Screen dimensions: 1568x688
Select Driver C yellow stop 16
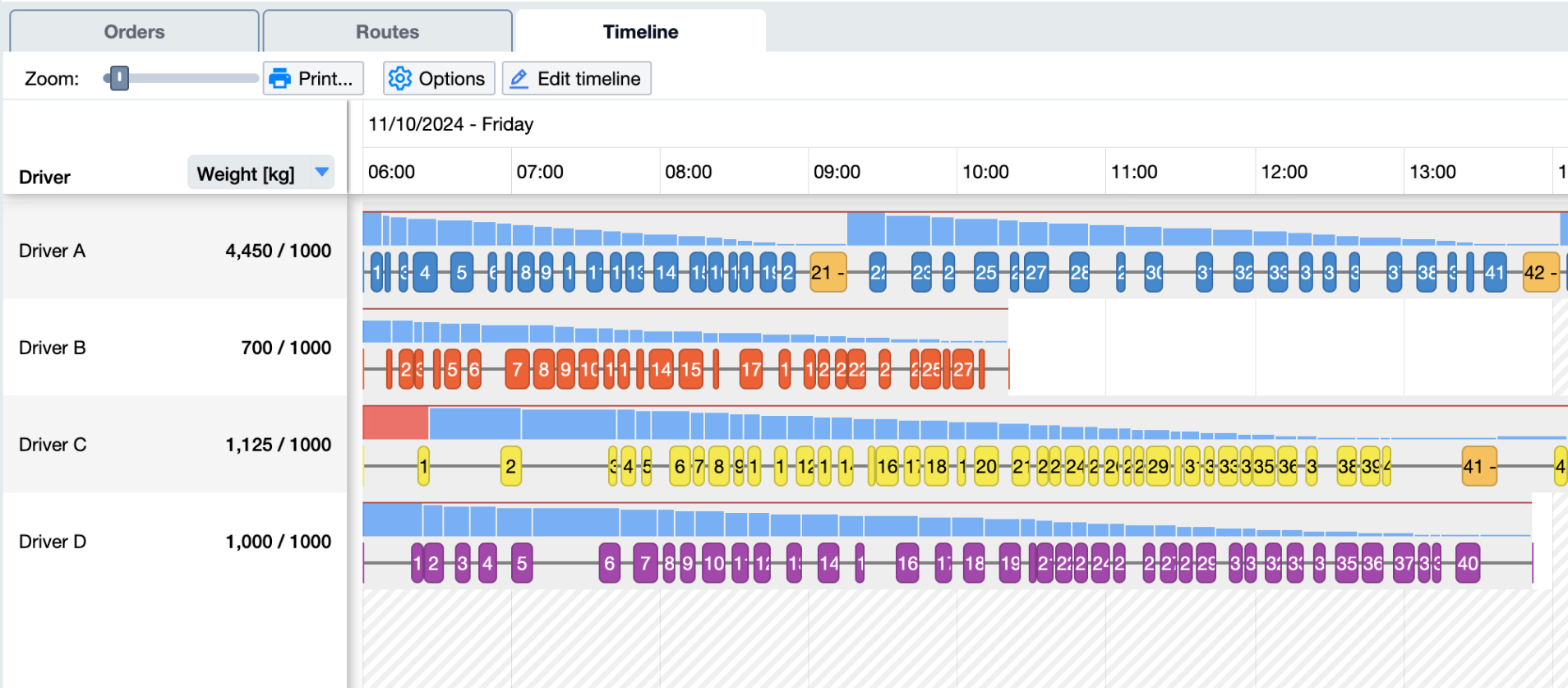point(888,466)
